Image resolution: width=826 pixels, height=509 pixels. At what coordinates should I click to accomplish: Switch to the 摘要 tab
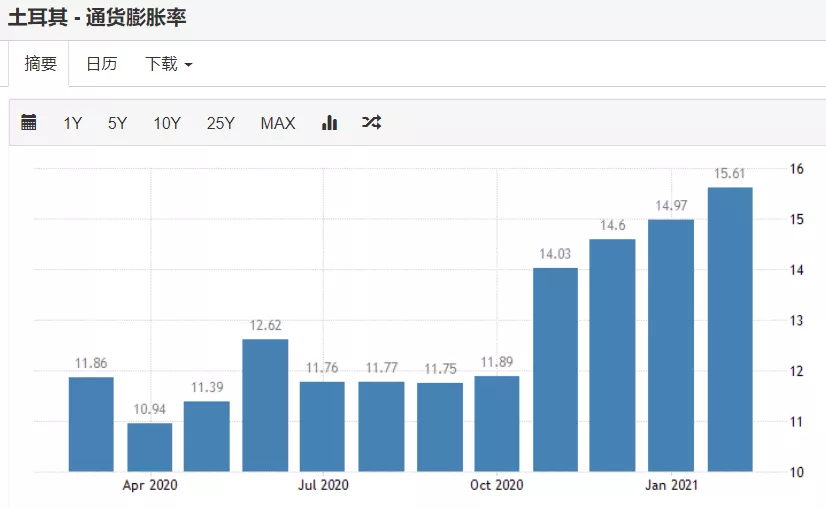coord(39,64)
